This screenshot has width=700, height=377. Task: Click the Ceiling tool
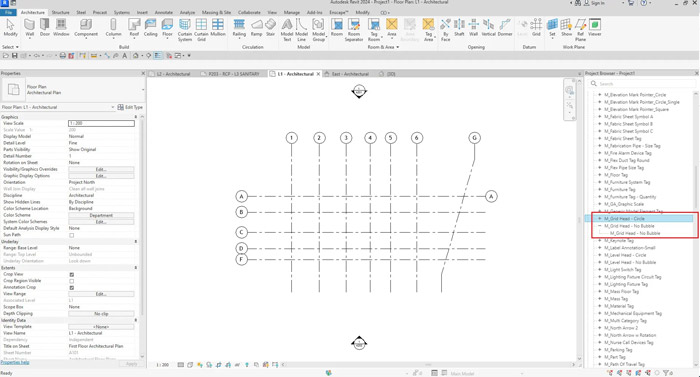coord(150,27)
